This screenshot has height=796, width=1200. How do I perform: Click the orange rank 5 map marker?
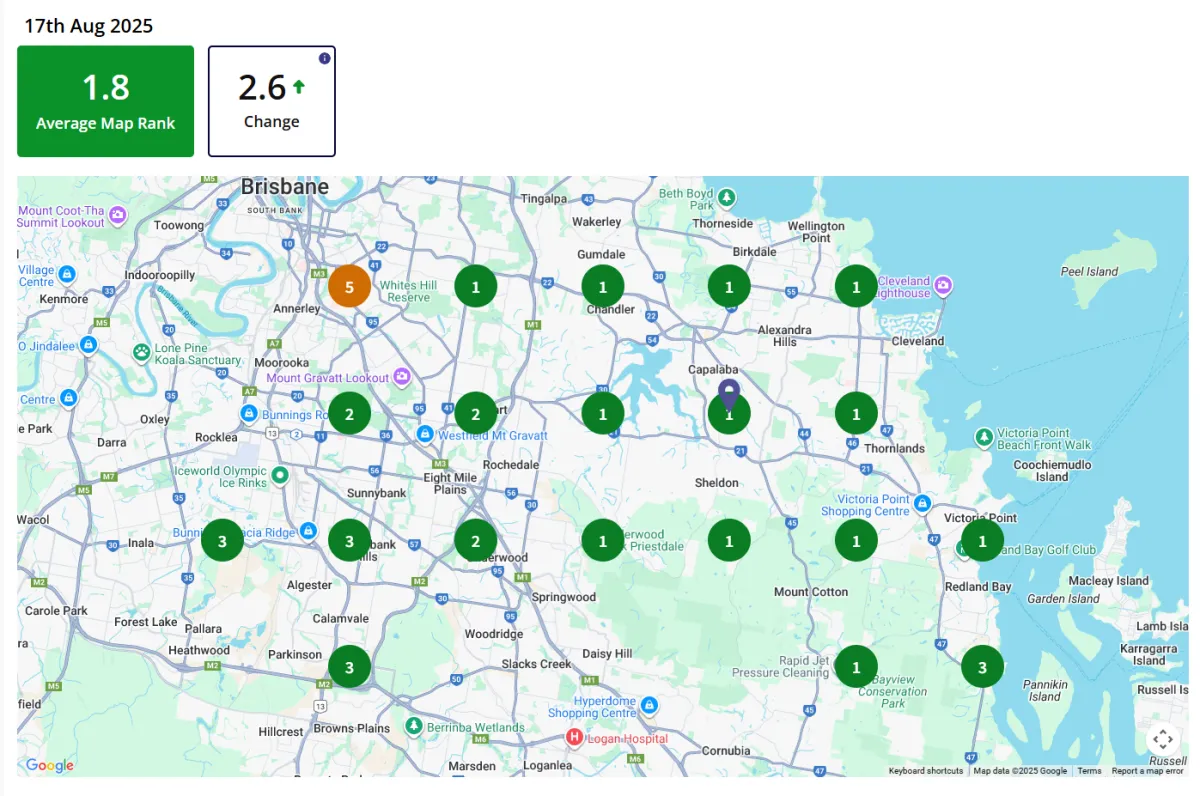[x=349, y=287]
